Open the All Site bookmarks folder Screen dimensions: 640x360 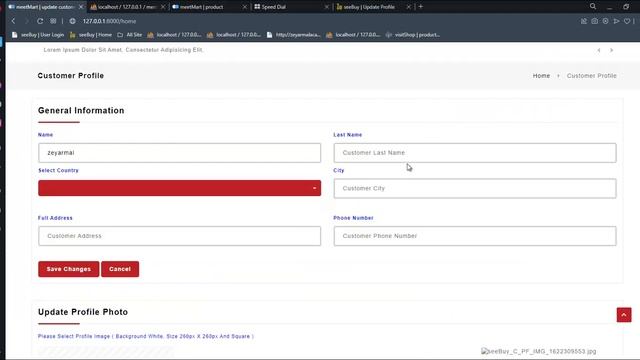pos(129,35)
